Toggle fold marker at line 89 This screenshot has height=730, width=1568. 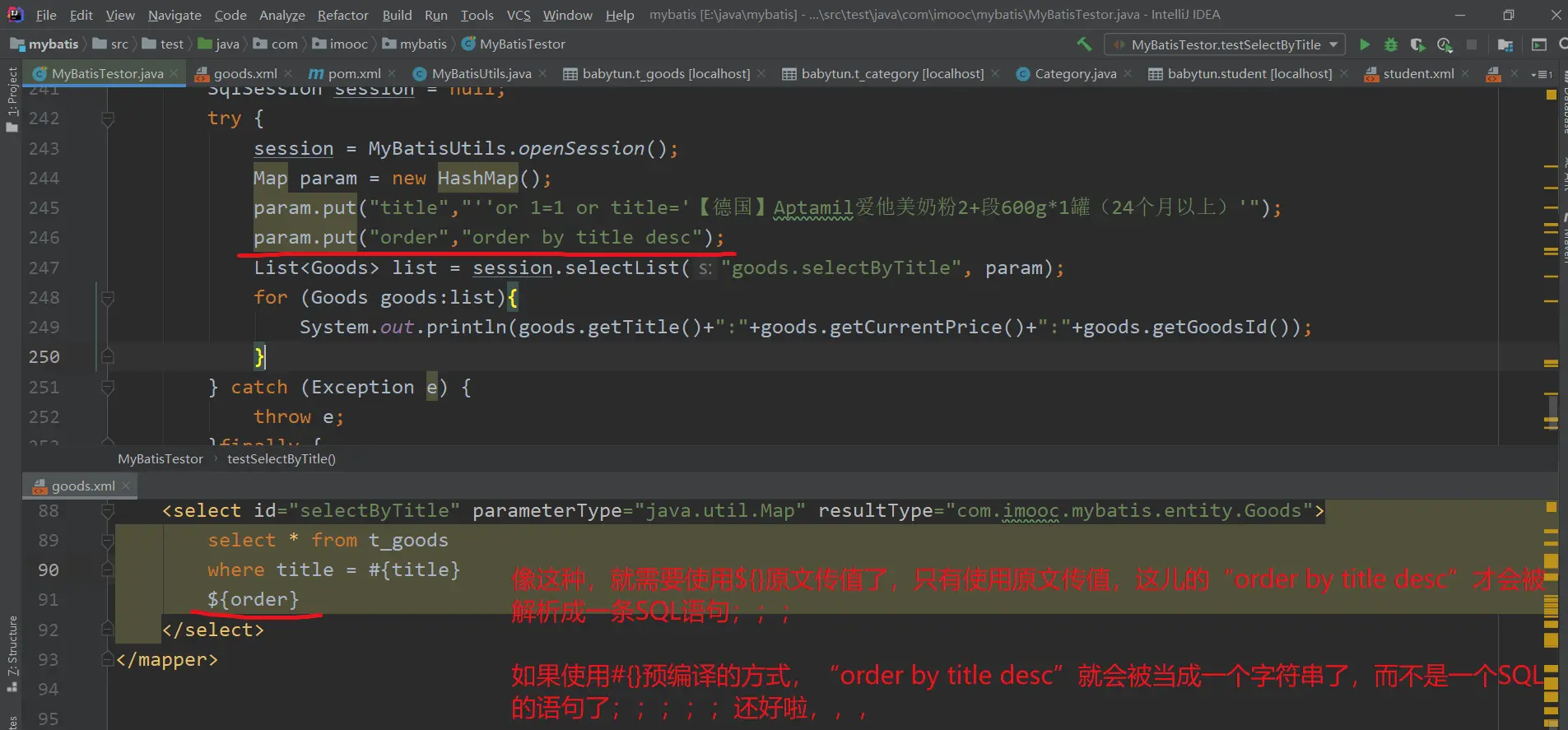pyautogui.click(x=107, y=541)
